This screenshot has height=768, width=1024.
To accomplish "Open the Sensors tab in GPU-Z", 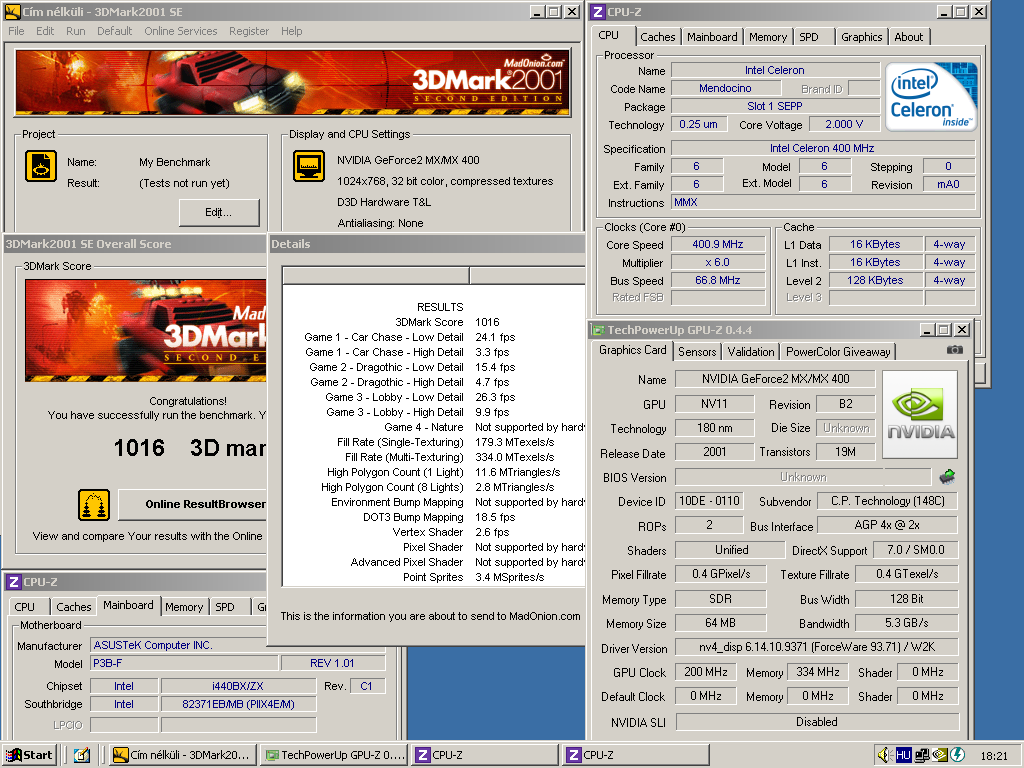I will click(697, 351).
